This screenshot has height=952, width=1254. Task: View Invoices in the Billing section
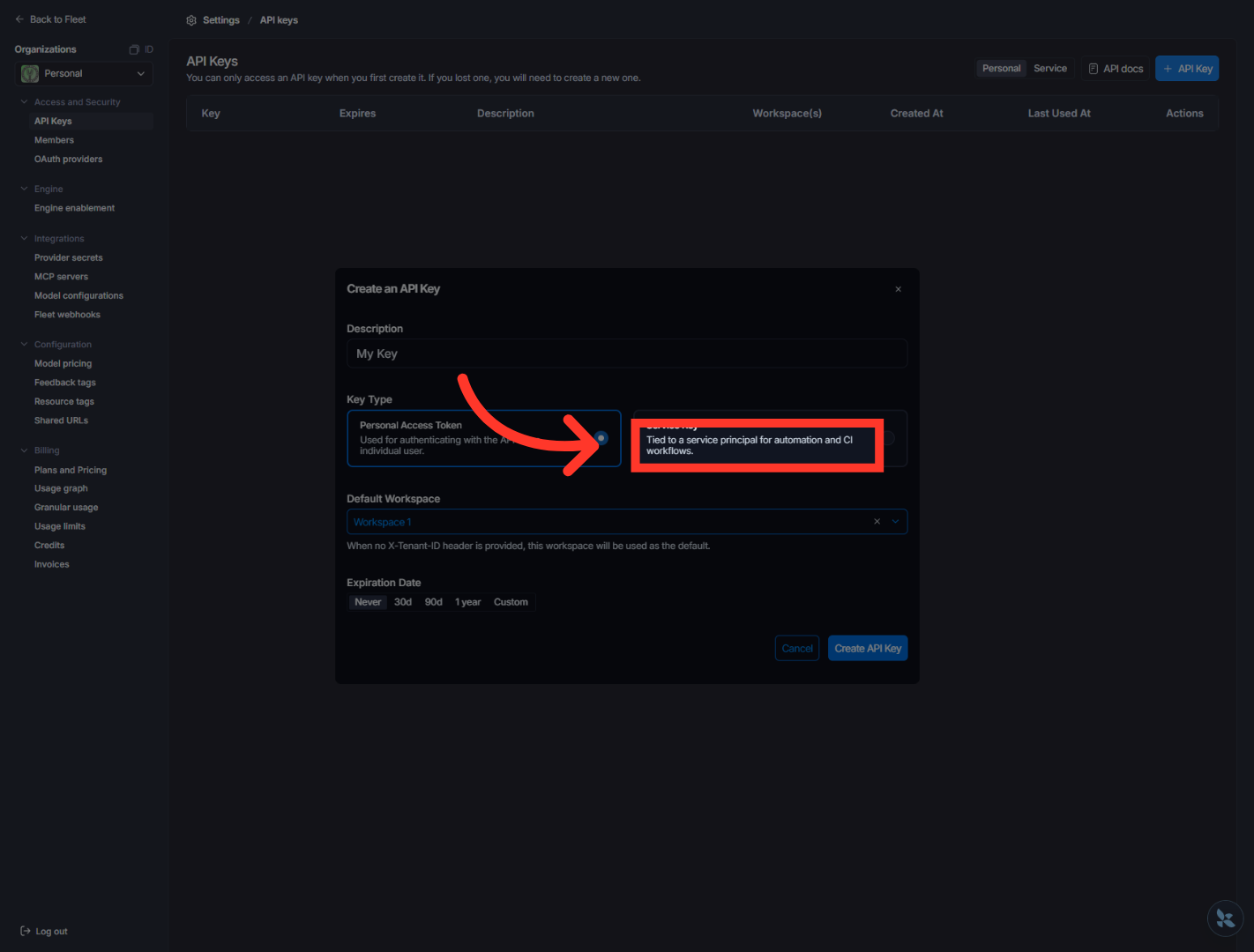pos(52,564)
